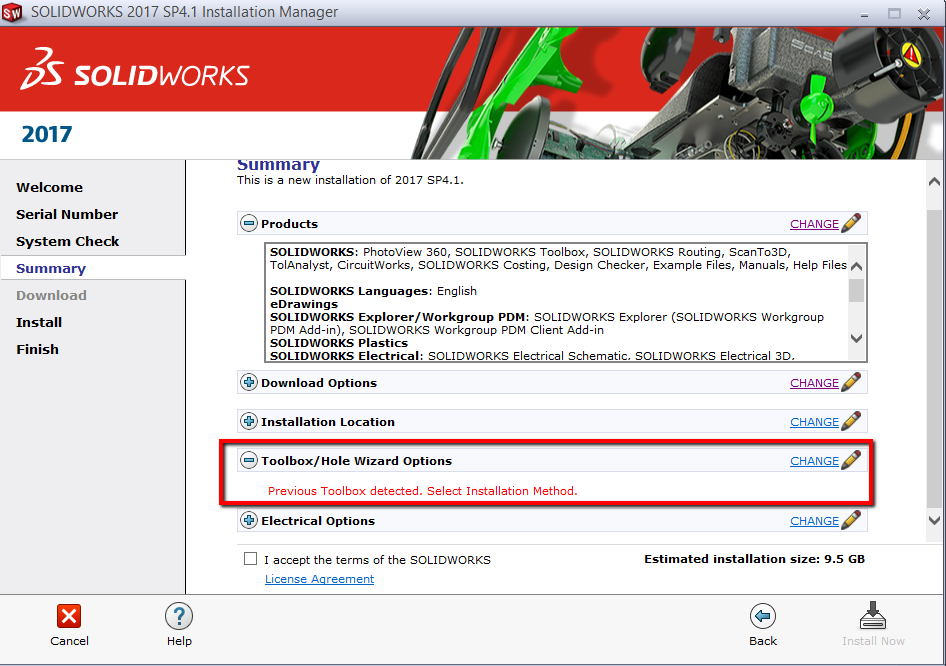
Task: Click 'Estimated installation size: 9.5 GB' text
Action: pos(754,559)
